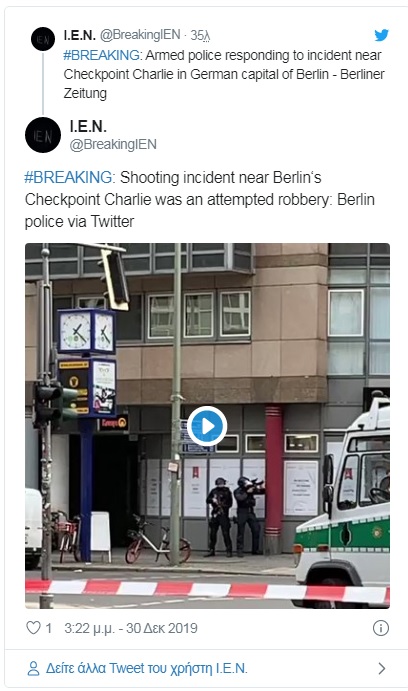Open the tweet info circle icon
Screen dimensions: 408x691
click(x=381, y=628)
